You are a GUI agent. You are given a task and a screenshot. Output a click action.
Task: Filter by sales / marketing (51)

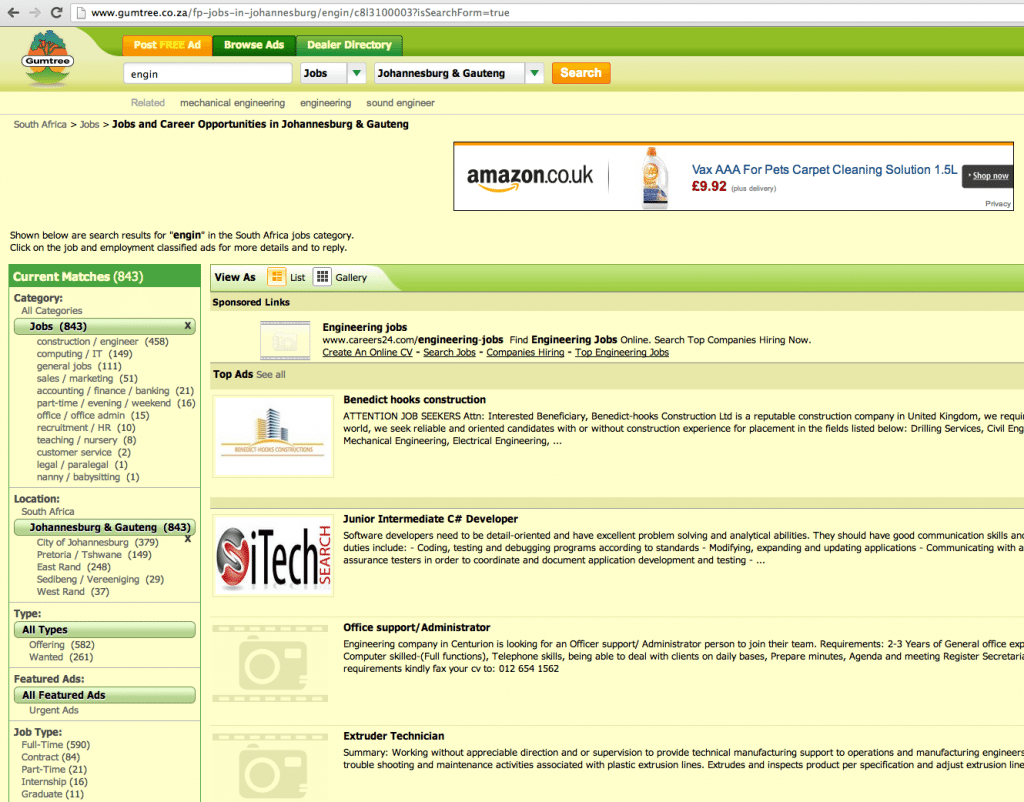tap(87, 379)
